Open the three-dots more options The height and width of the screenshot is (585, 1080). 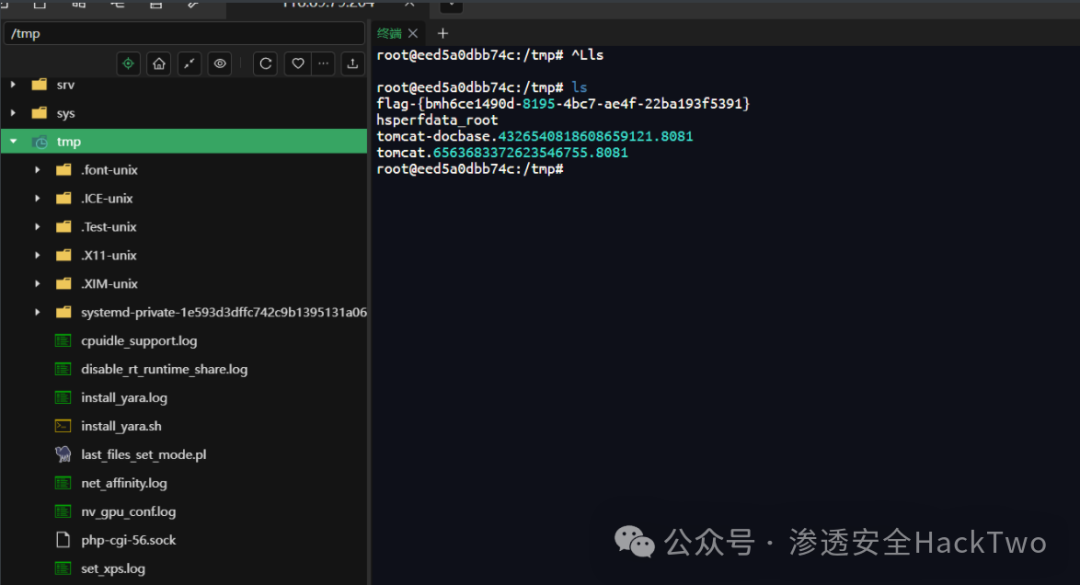[x=323, y=64]
